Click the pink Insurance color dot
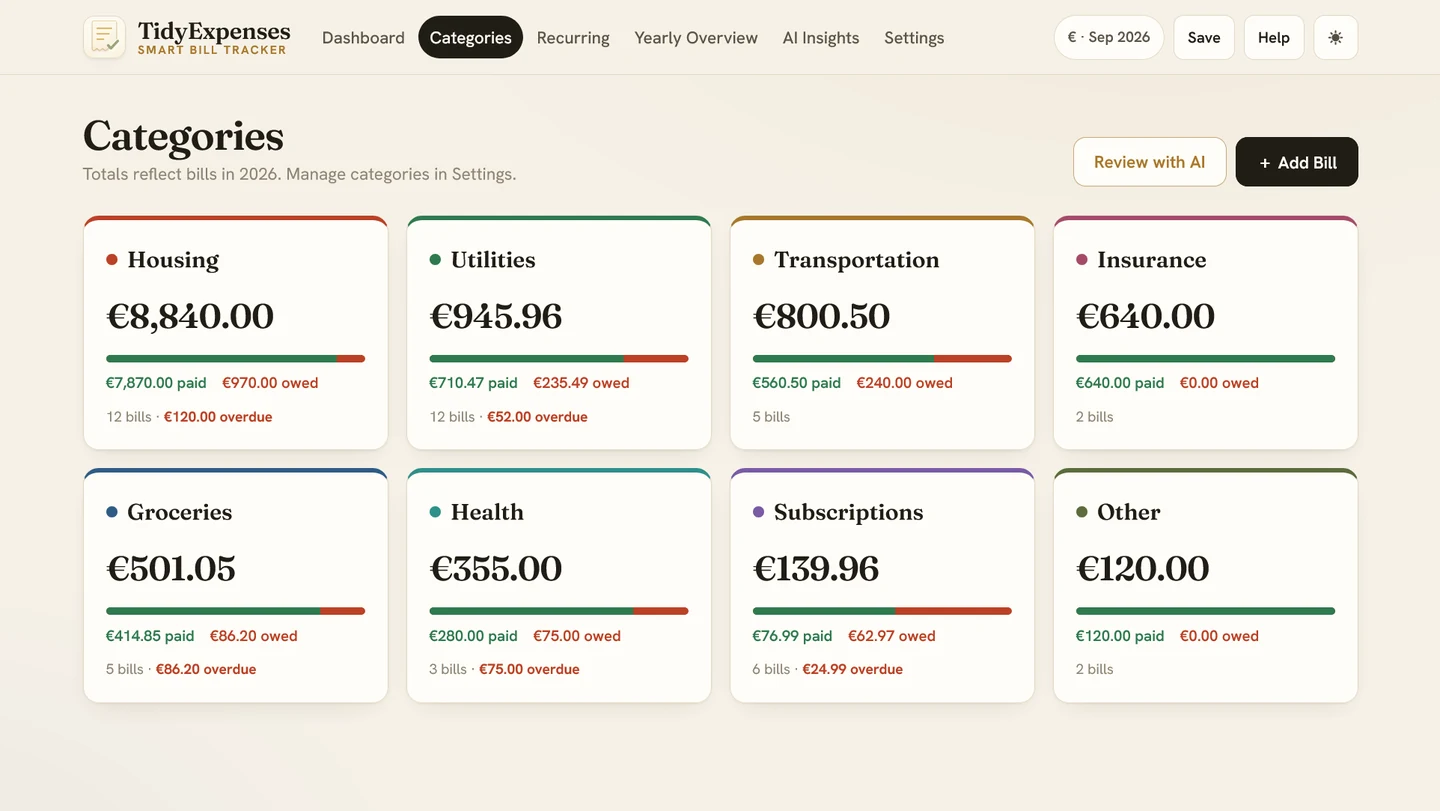 (1082, 260)
